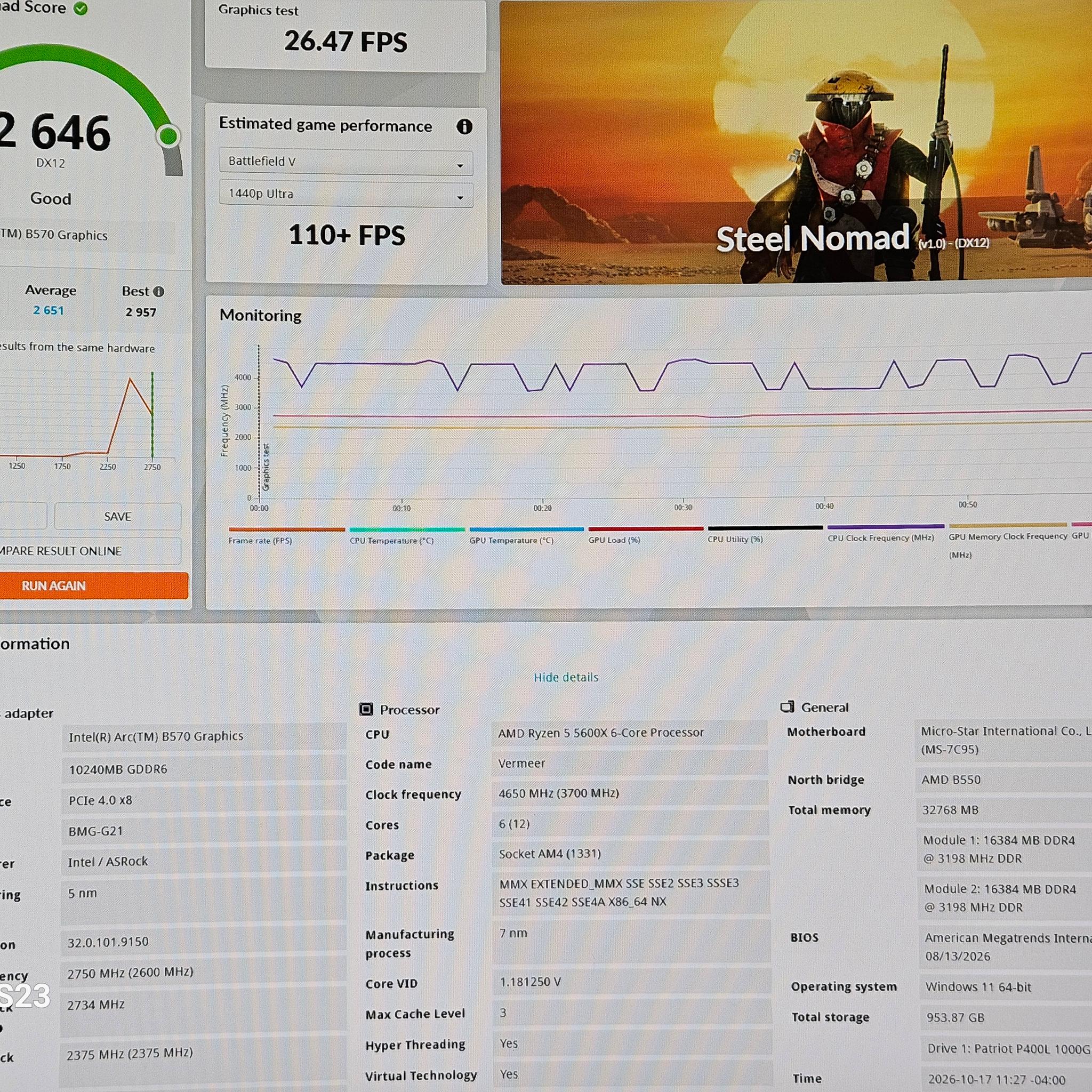This screenshot has width=1092, height=1092.
Task: Click the Processor chip icon
Action: (x=366, y=709)
